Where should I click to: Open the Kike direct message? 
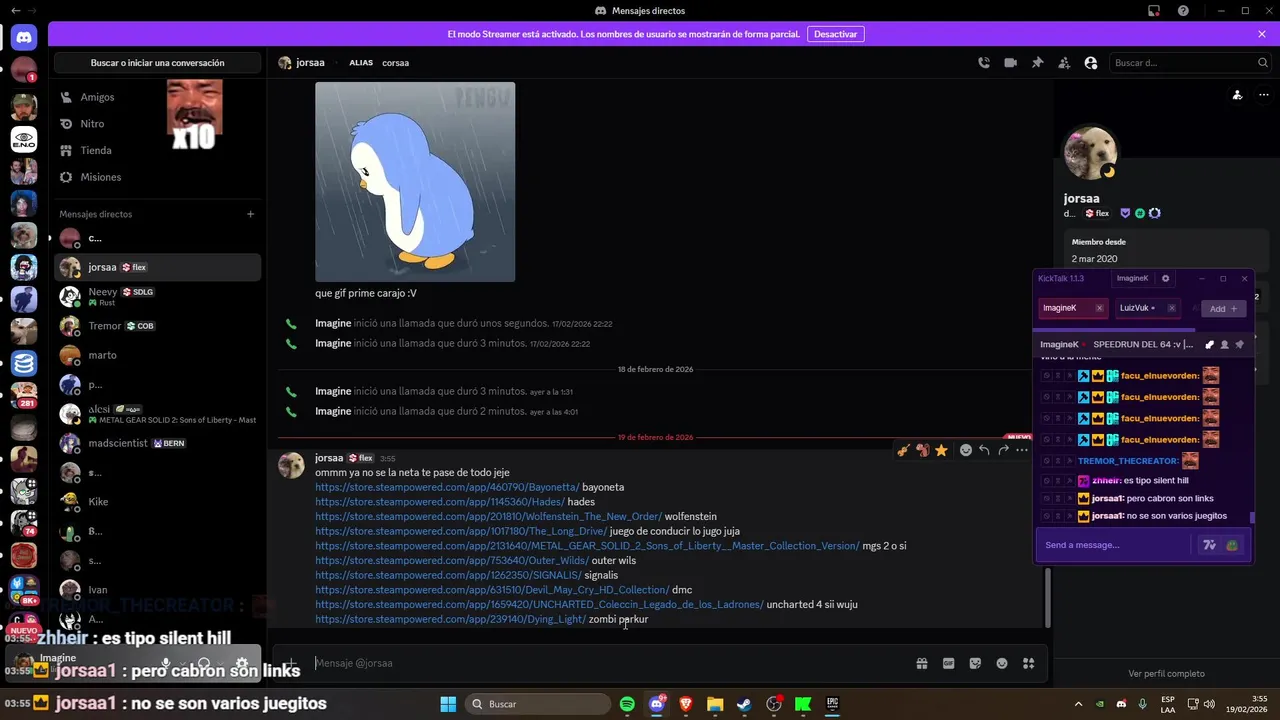(157, 502)
